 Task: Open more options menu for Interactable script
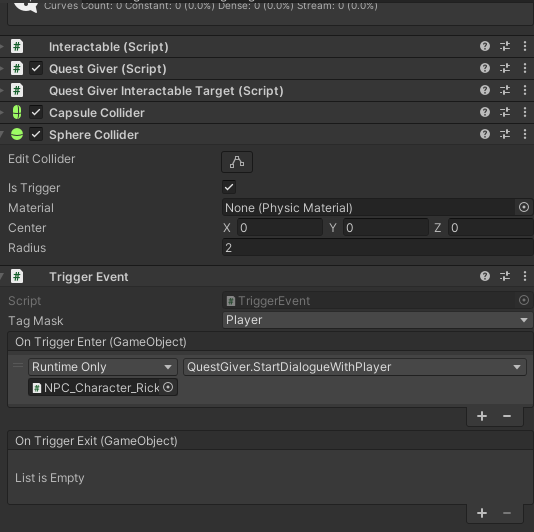point(525,46)
